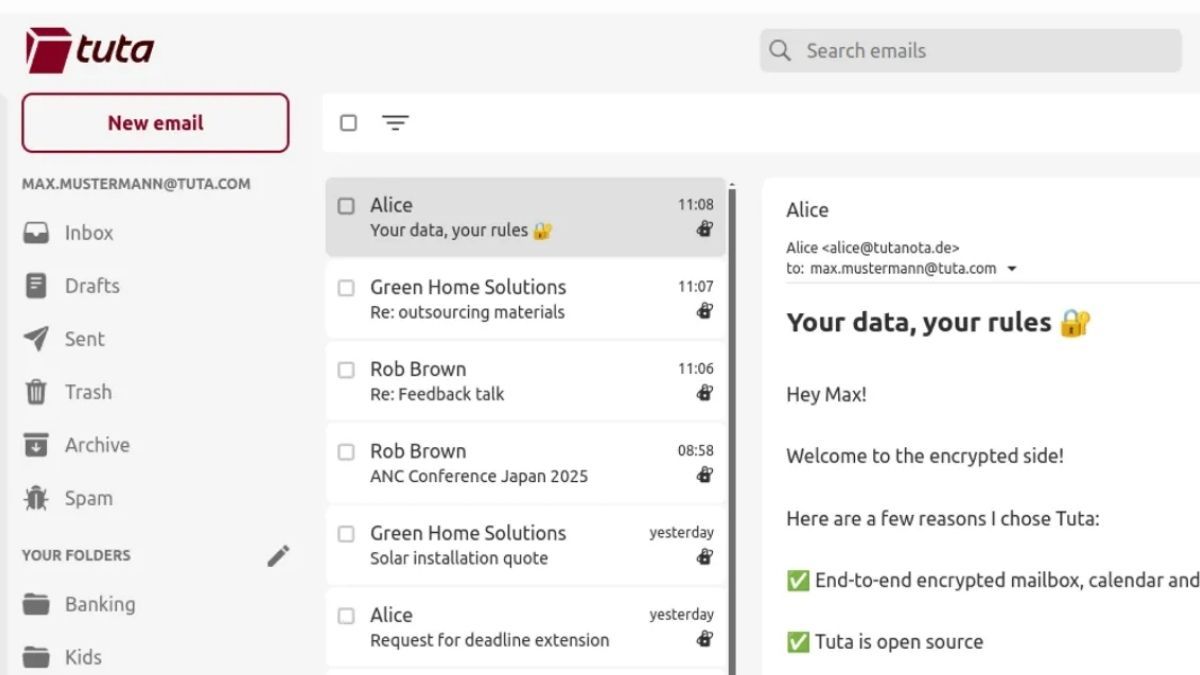The image size is (1200, 675).
Task: Click encryption lock icon on 'Your data, your rules' email
Action: [705, 229]
